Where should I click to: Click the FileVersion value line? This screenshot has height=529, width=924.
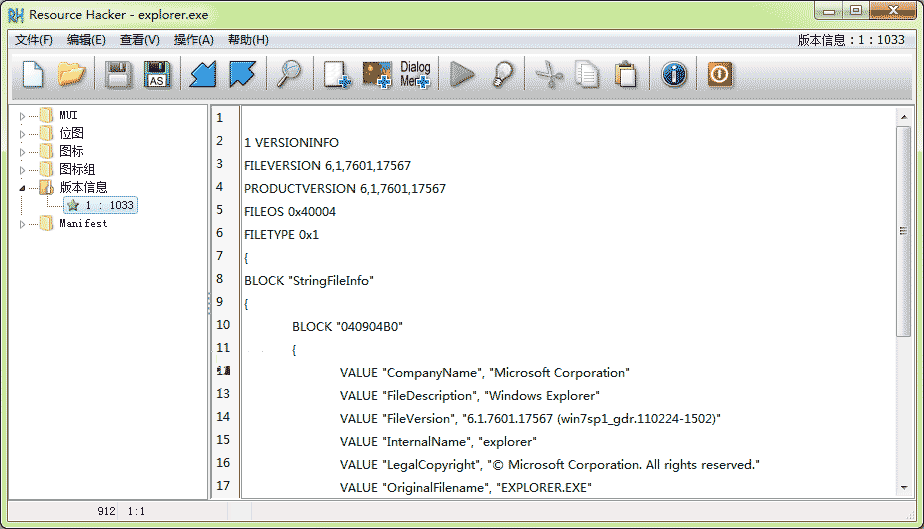(530, 418)
